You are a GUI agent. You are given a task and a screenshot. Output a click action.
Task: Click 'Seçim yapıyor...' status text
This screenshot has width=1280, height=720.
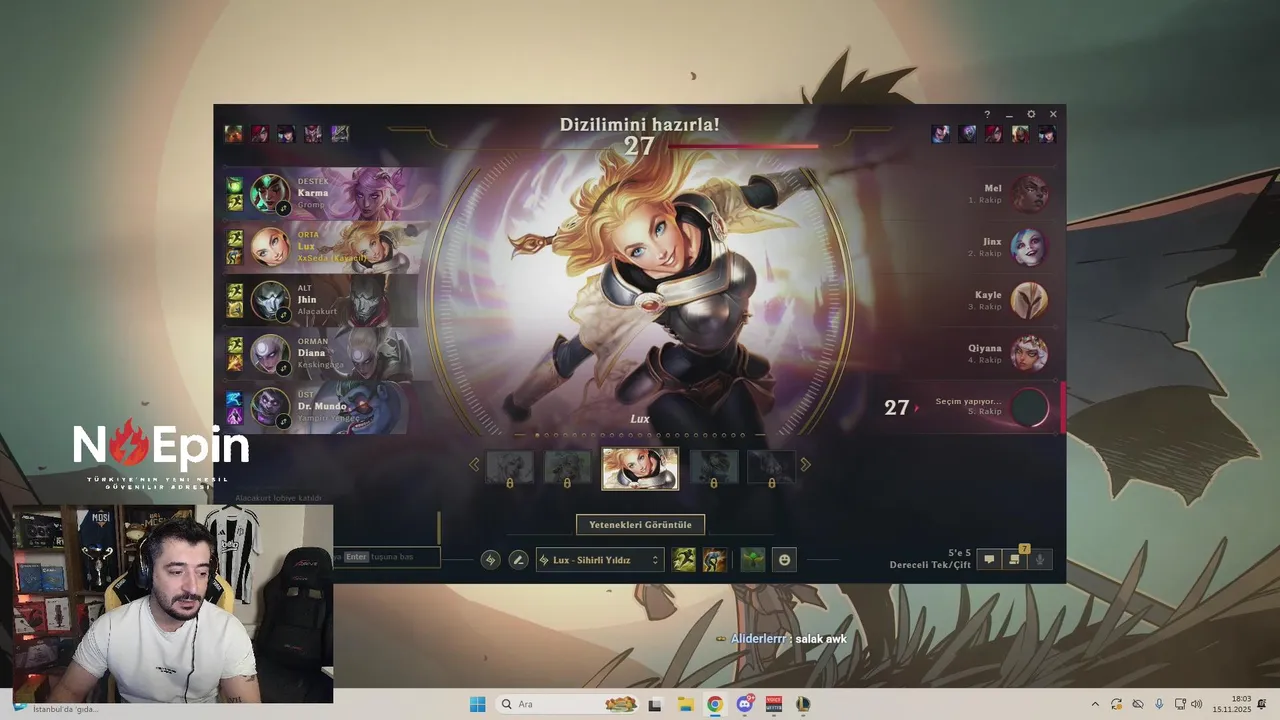coord(968,401)
